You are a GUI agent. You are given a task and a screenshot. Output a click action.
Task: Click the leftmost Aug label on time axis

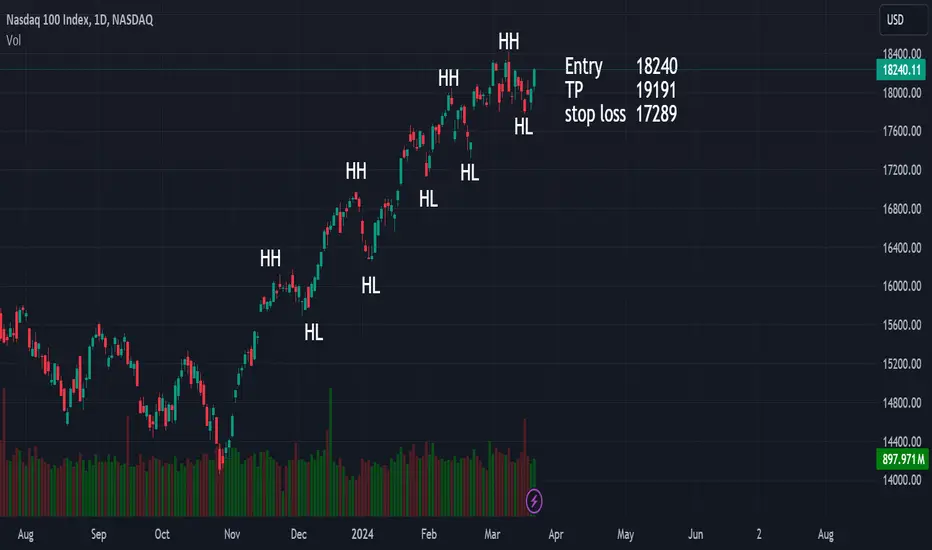[26, 535]
